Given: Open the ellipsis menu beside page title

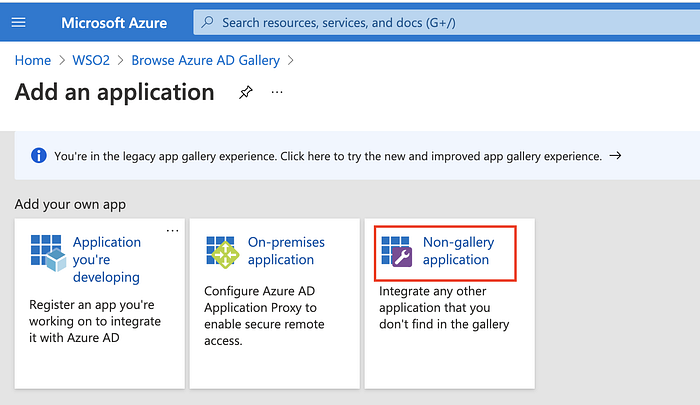Looking at the screenshot, I should [x=277, y=92].
